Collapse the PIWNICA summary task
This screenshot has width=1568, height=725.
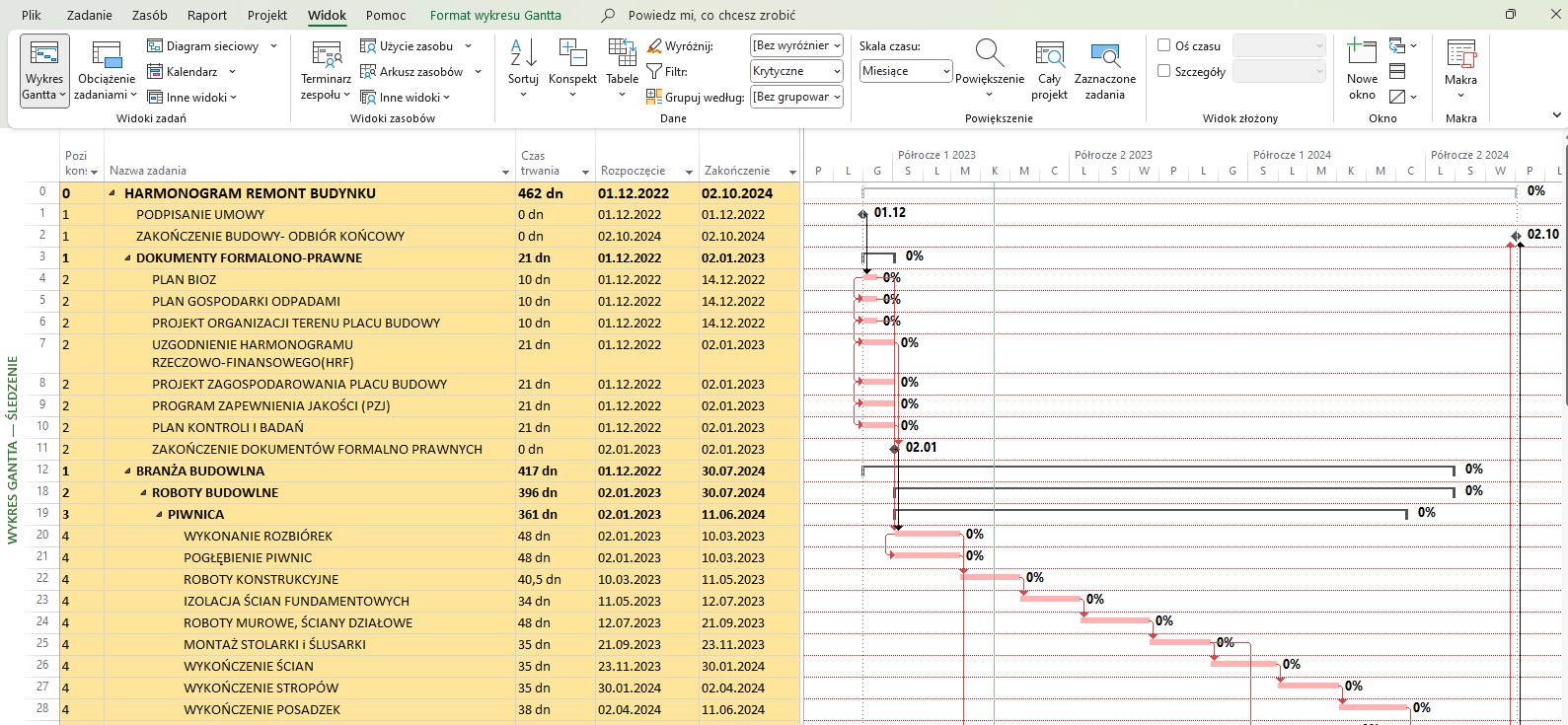click(x=160, y=515)
